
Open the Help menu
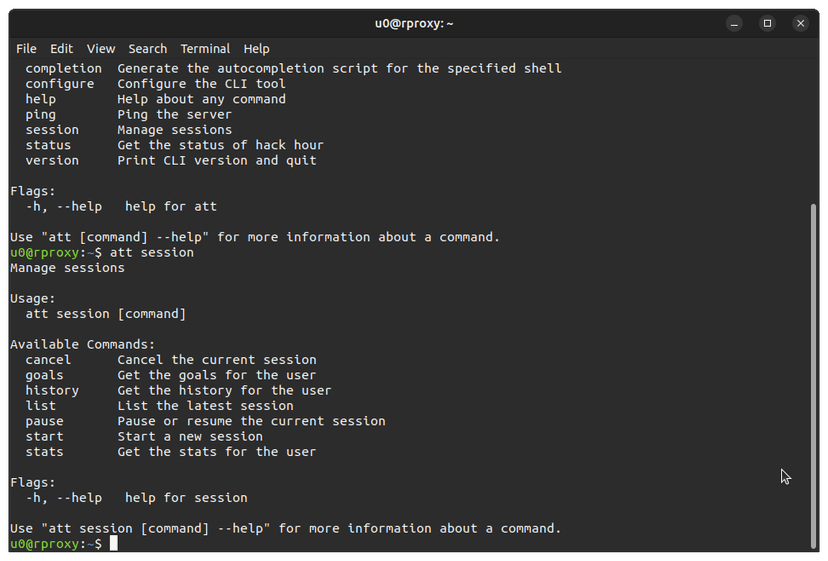pyautogui.click(x=256, y=48)
